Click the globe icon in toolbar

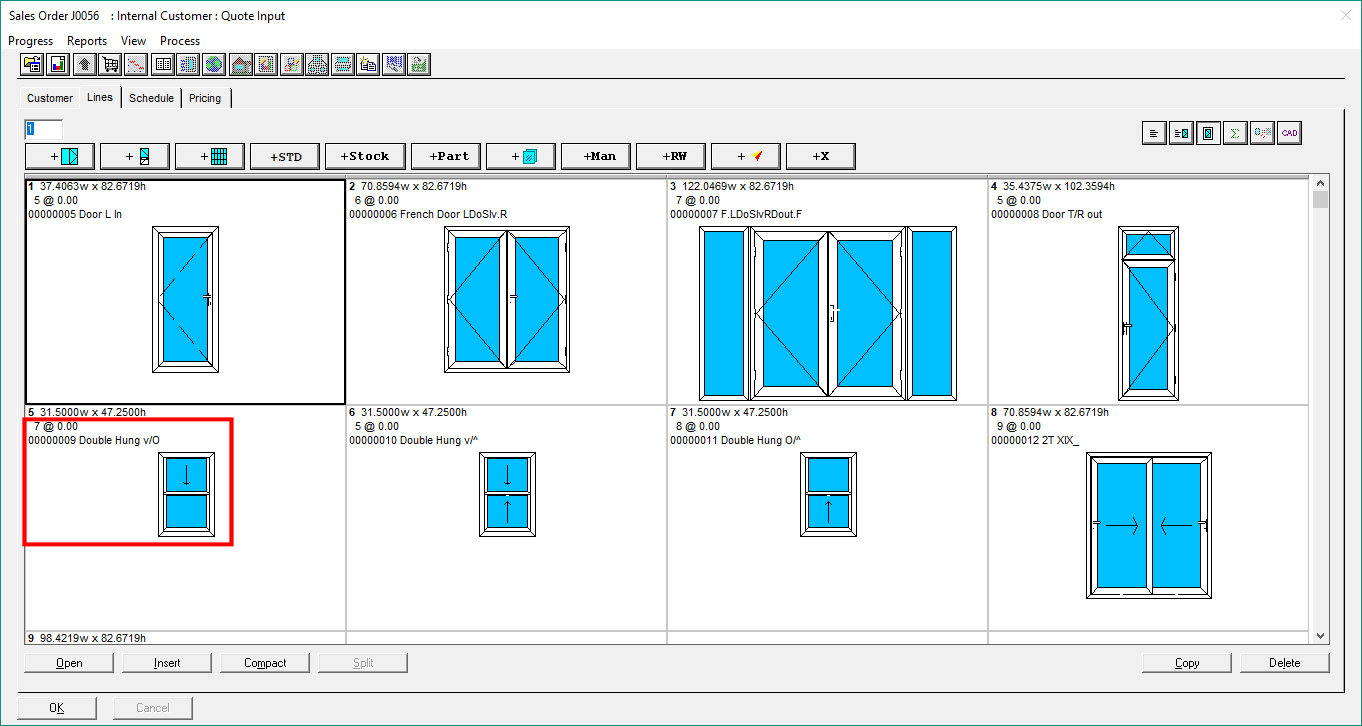click(x=214, y=65)
